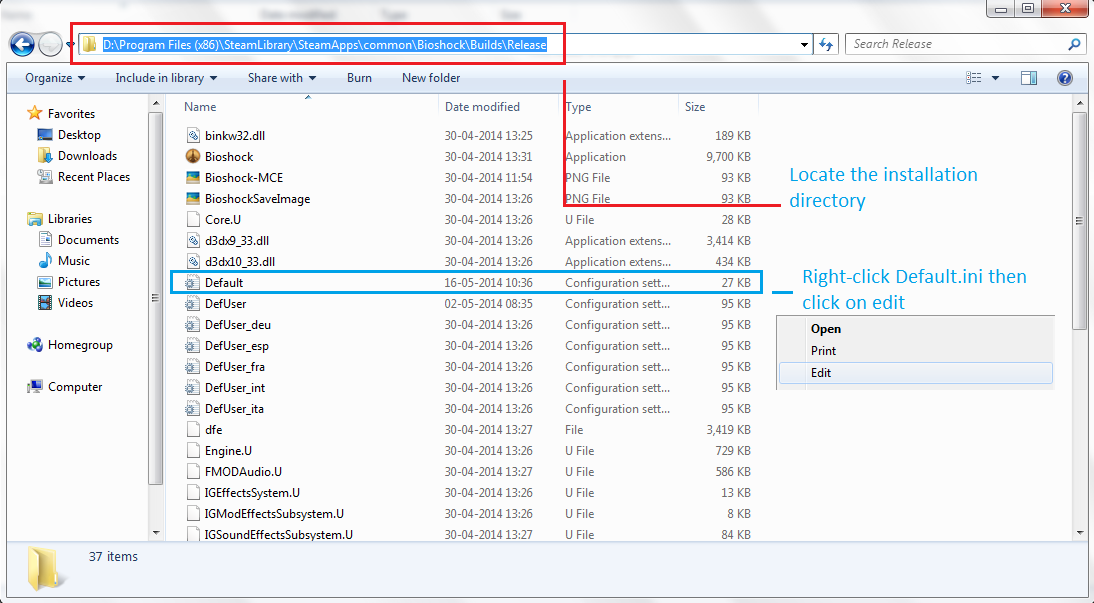Click the Forward navigation arrow

[x=50, y=45]
